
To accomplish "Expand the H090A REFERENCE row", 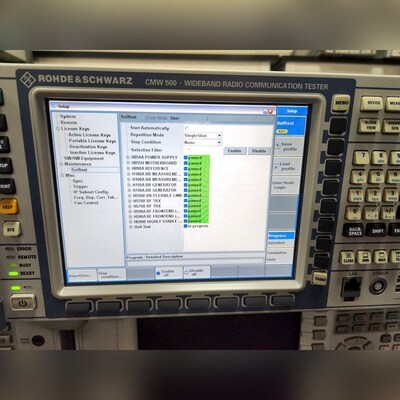I will pyautogui.click(x=129, y=169).
